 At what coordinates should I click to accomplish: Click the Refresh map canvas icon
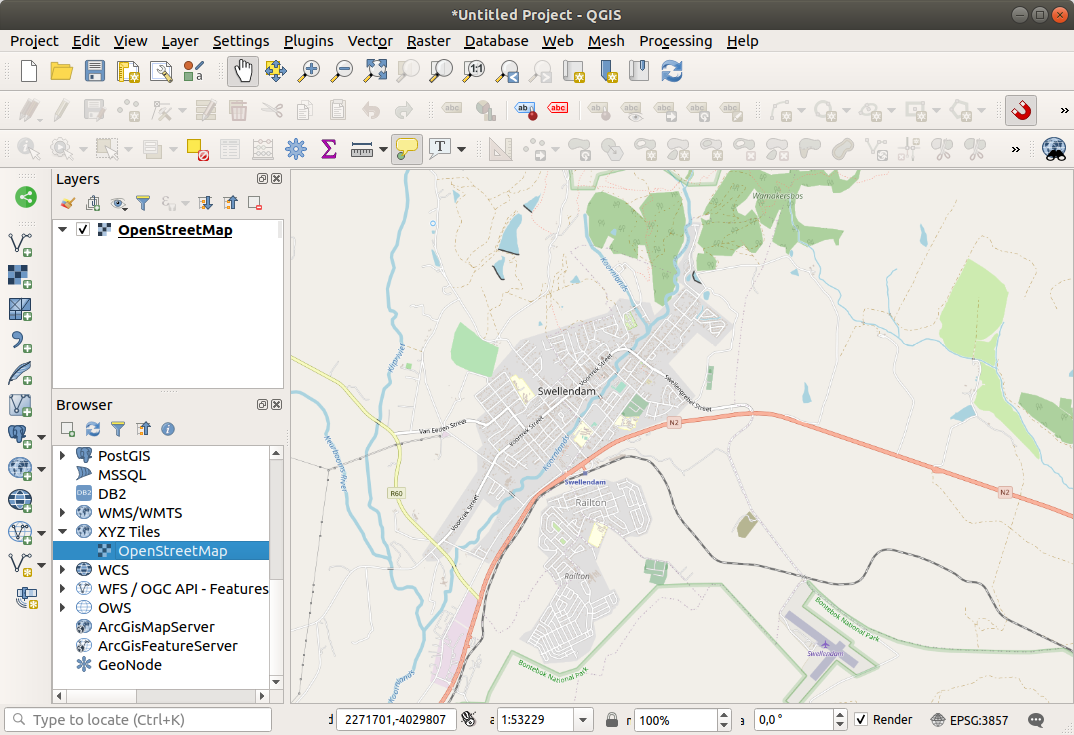point(671,71)
